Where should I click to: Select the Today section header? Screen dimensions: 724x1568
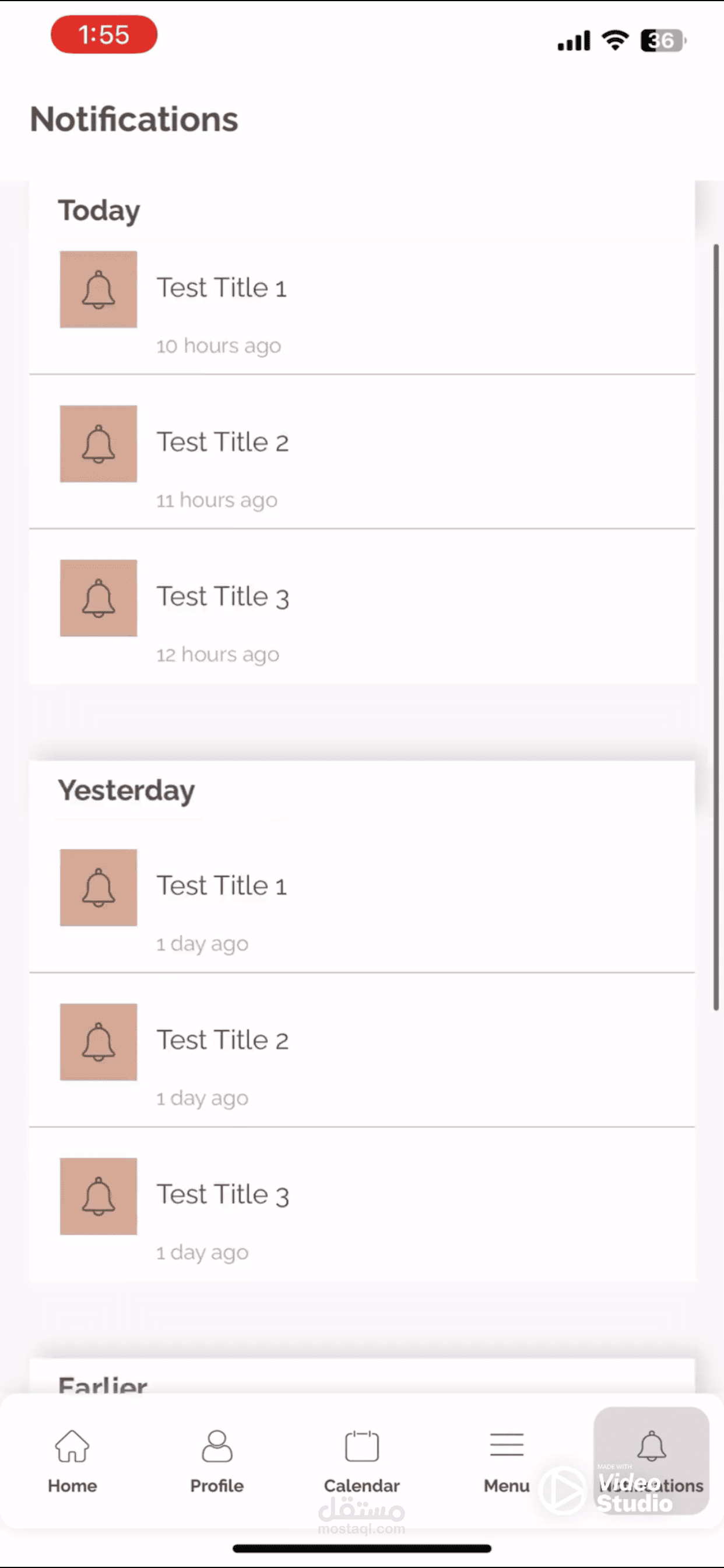[x=99, y=211]
